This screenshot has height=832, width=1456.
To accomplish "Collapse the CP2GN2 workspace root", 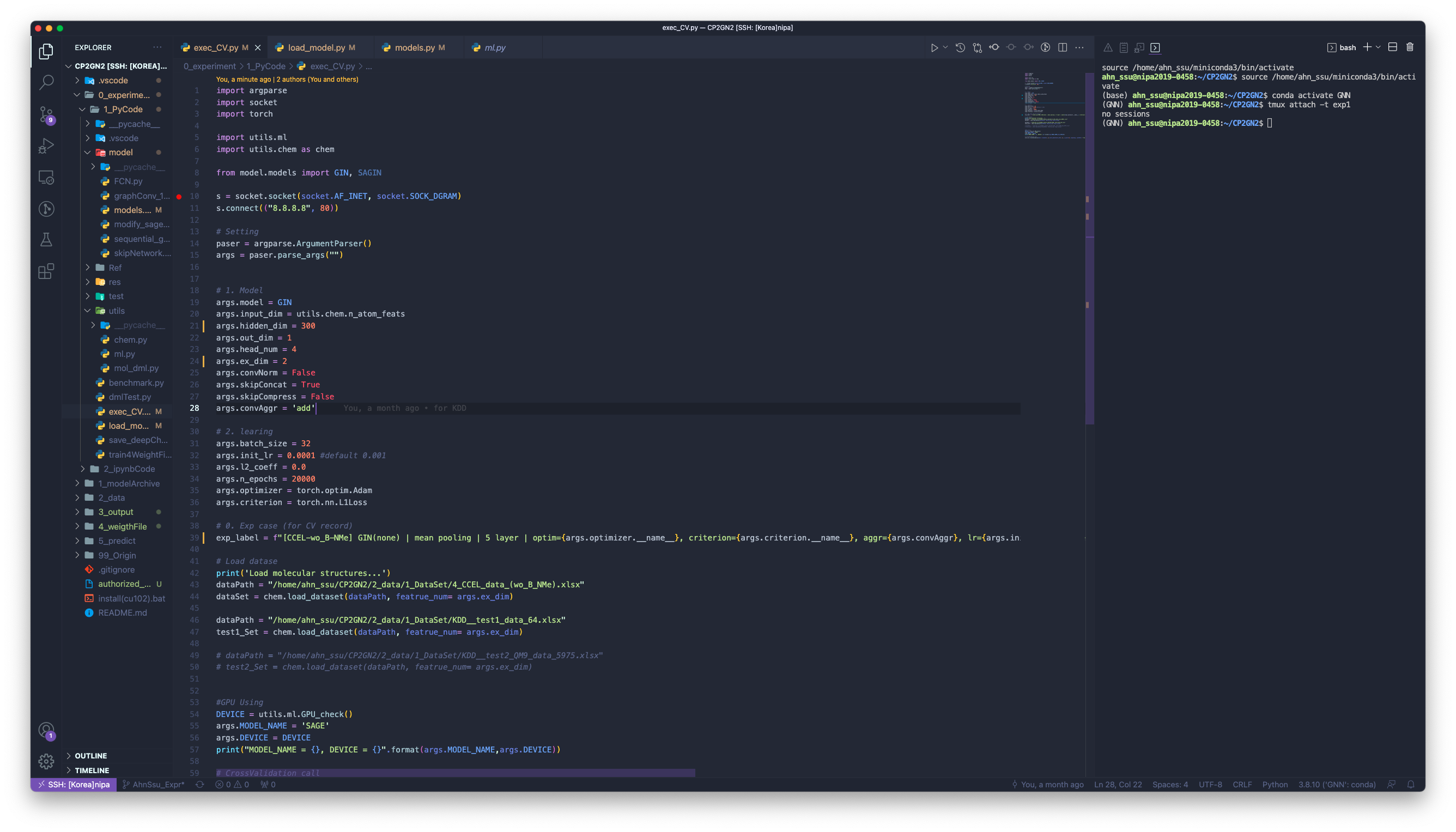I will pyautogui.click(x=118, y=66).
